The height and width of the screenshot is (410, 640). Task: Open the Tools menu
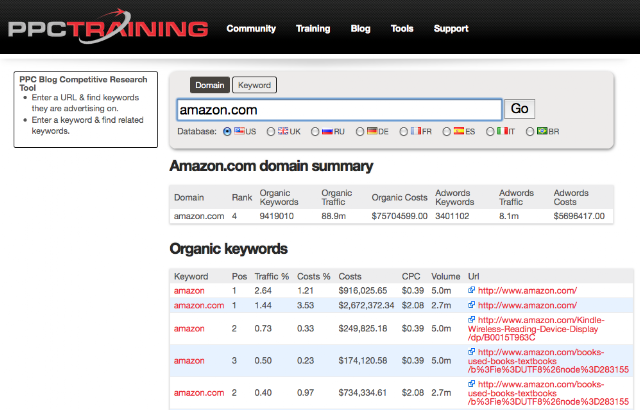[x=402, y=29]
